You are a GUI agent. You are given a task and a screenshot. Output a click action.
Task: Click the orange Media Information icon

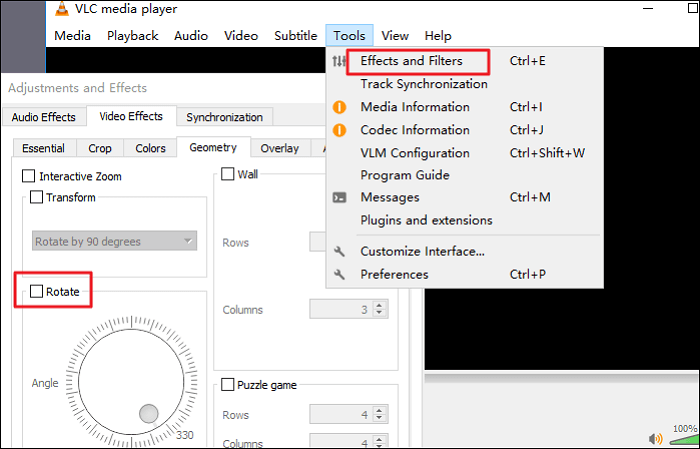click(339, 107)
